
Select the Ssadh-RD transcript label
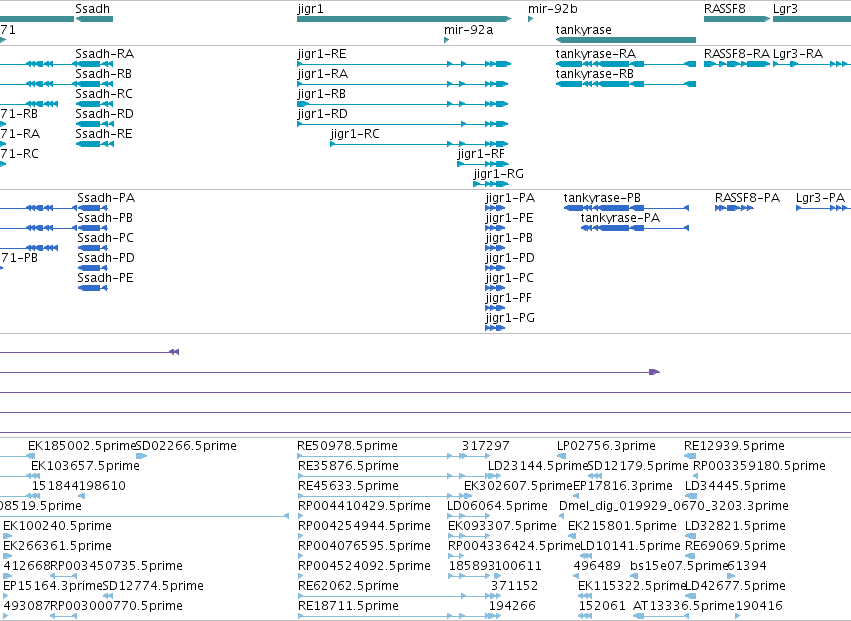pyautogui.click(x=104, y=113)
